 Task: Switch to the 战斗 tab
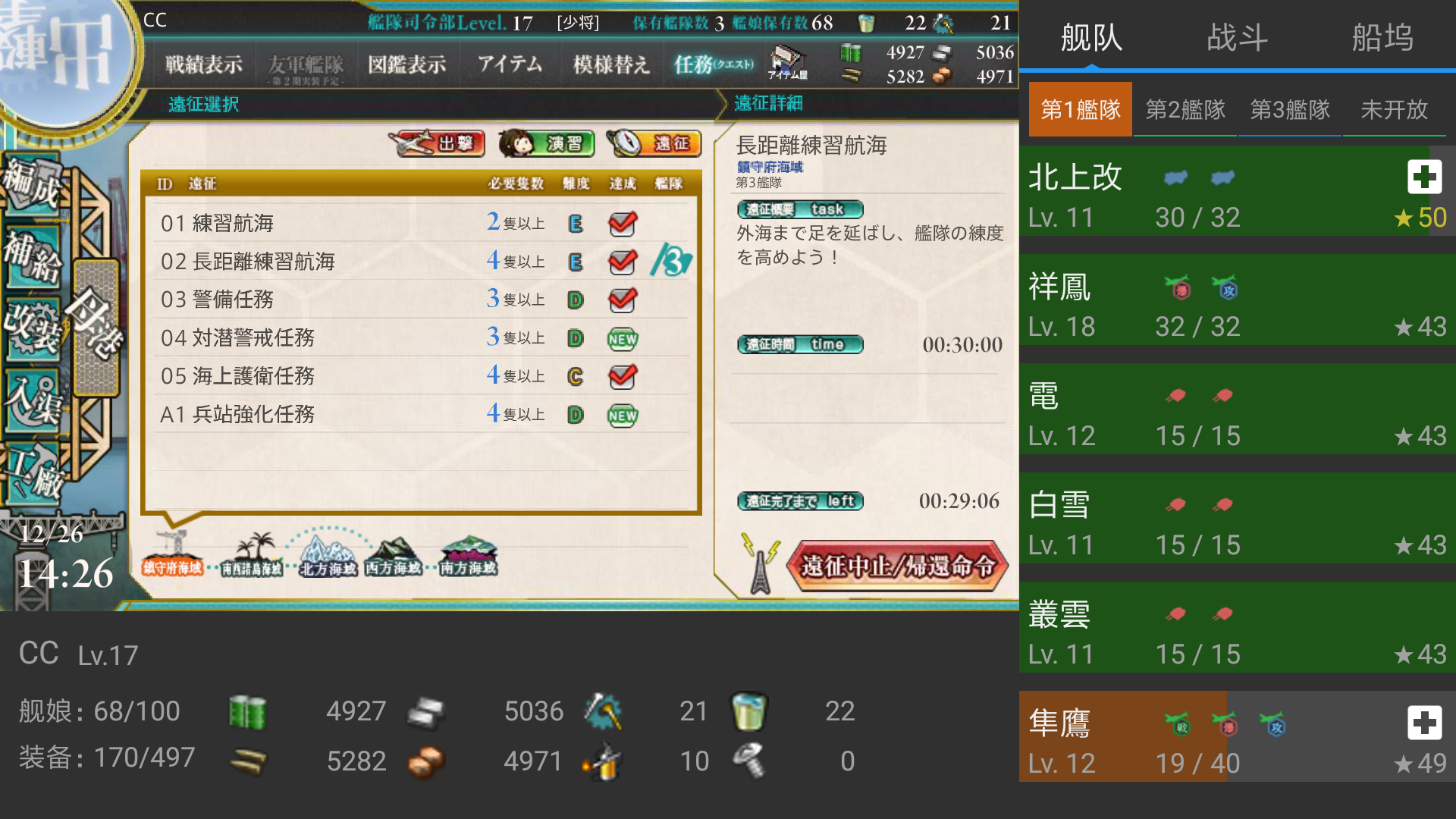(1237, 36)
